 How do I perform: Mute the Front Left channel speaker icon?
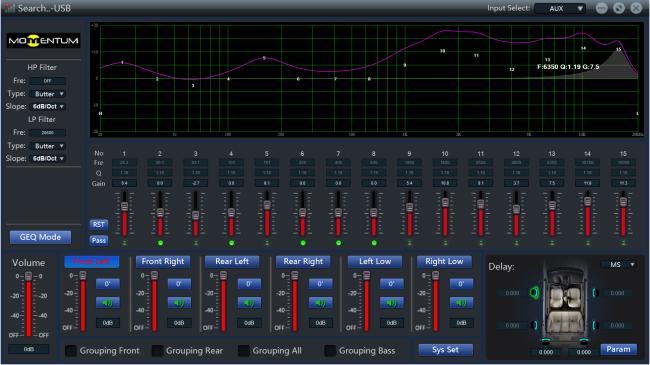(x=107, y=303)
